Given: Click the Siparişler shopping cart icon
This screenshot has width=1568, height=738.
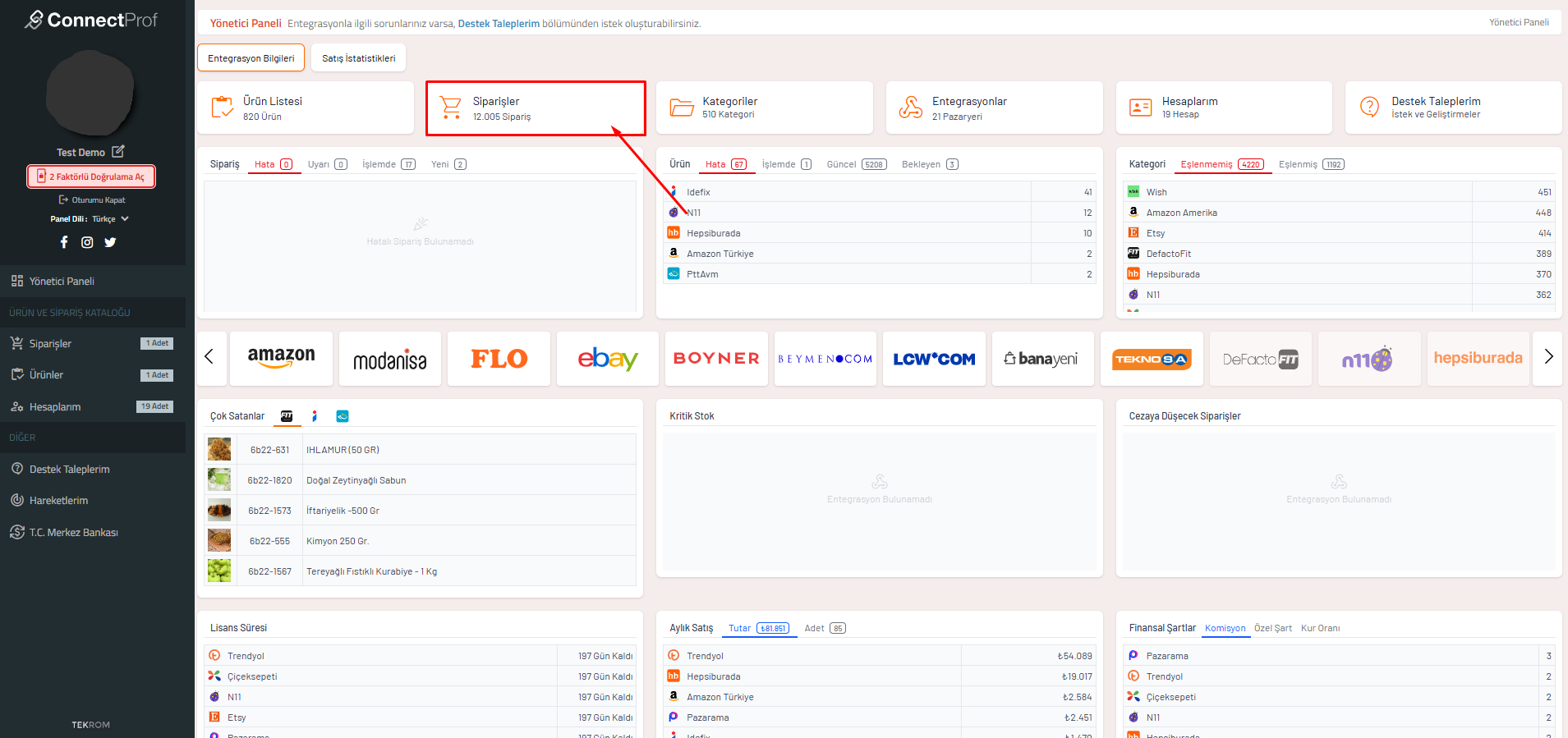Looking at the screenshot, I should coord(451,107).
